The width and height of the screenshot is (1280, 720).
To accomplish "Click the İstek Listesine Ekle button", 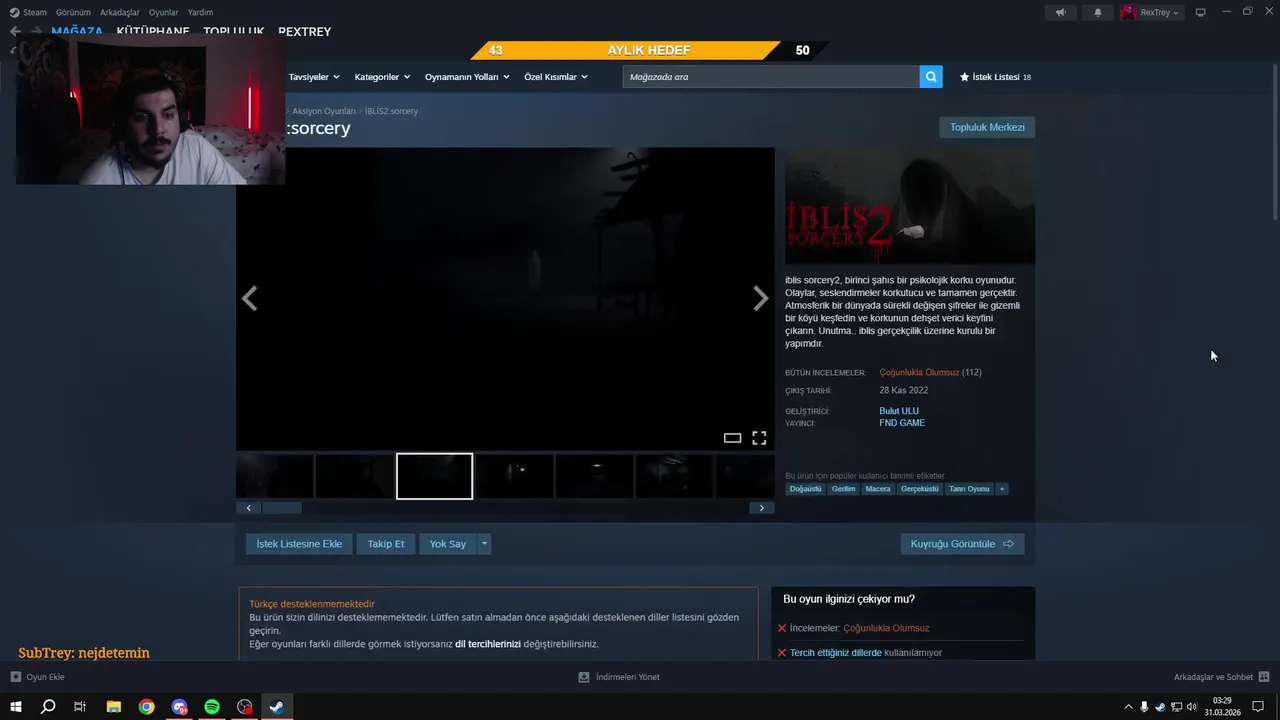I will pos(299,544).
